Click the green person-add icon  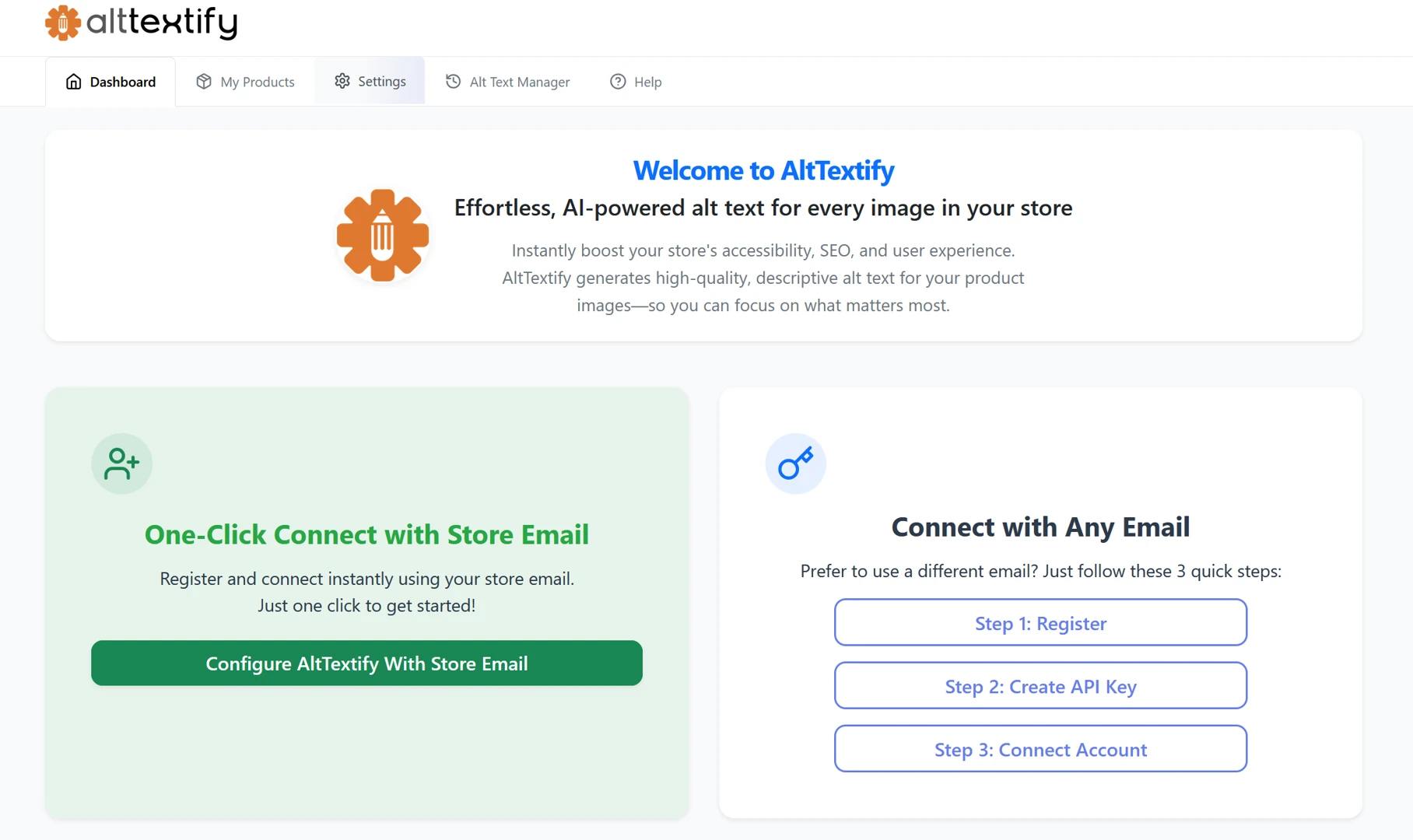tap(121, 464)
